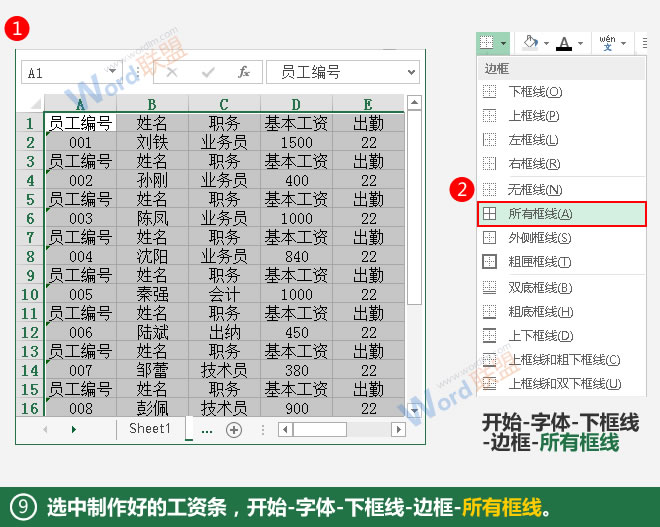The height and width of the screenshot is (527, 660).
Task: Click the font color A icon
Action: tap(564, 43)
